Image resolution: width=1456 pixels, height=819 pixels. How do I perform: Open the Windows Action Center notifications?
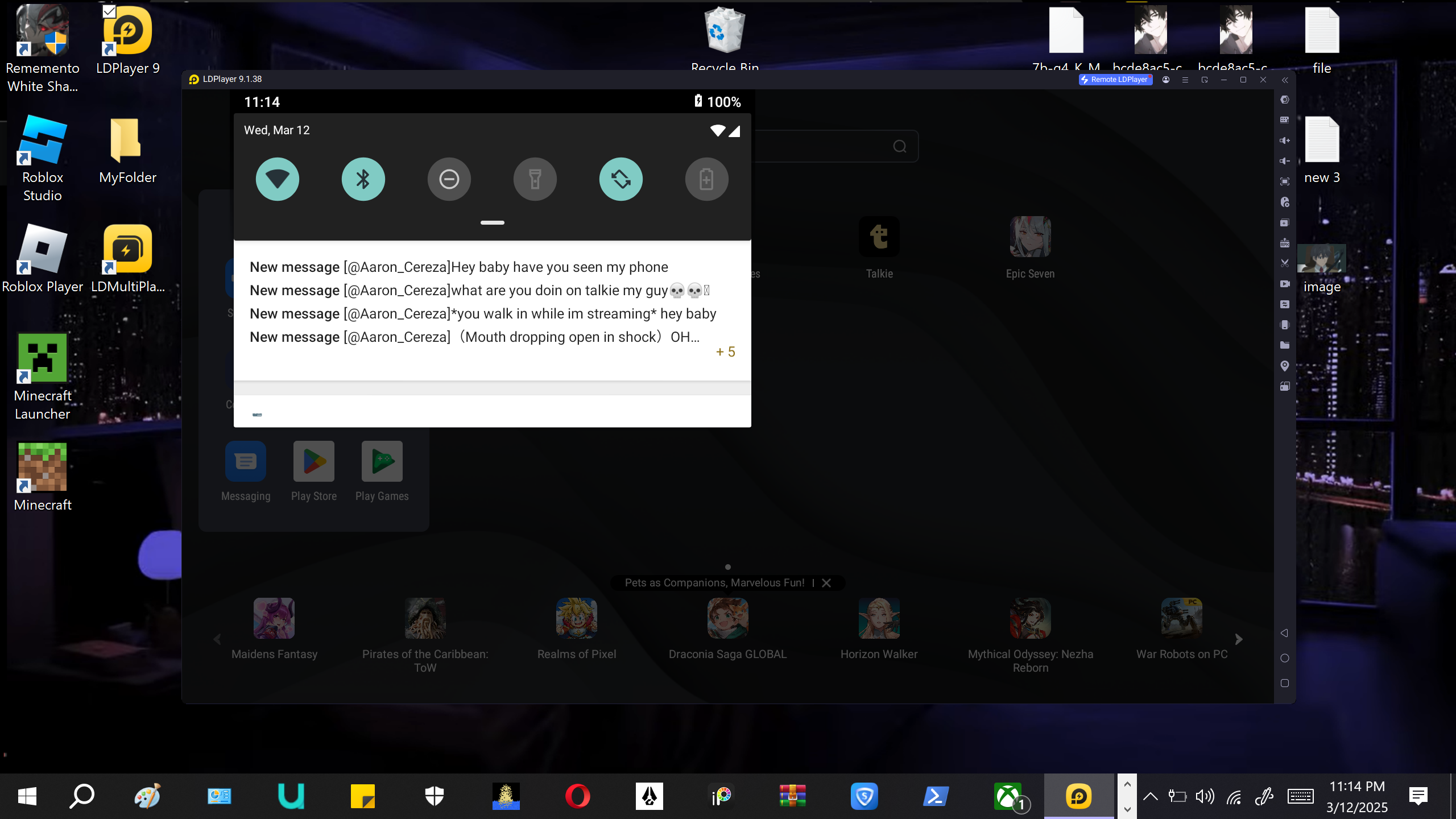1418,796
